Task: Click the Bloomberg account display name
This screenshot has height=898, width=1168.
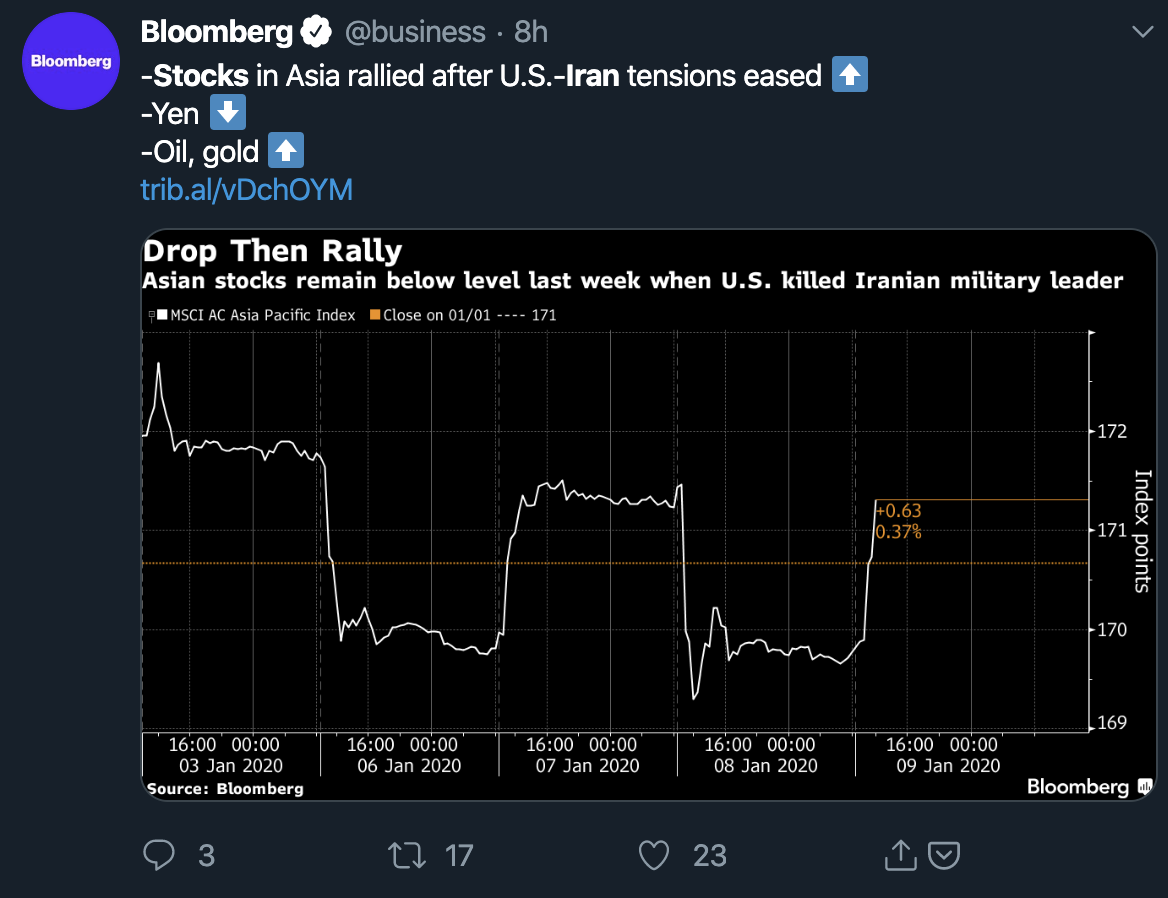Action: point(216,32)
